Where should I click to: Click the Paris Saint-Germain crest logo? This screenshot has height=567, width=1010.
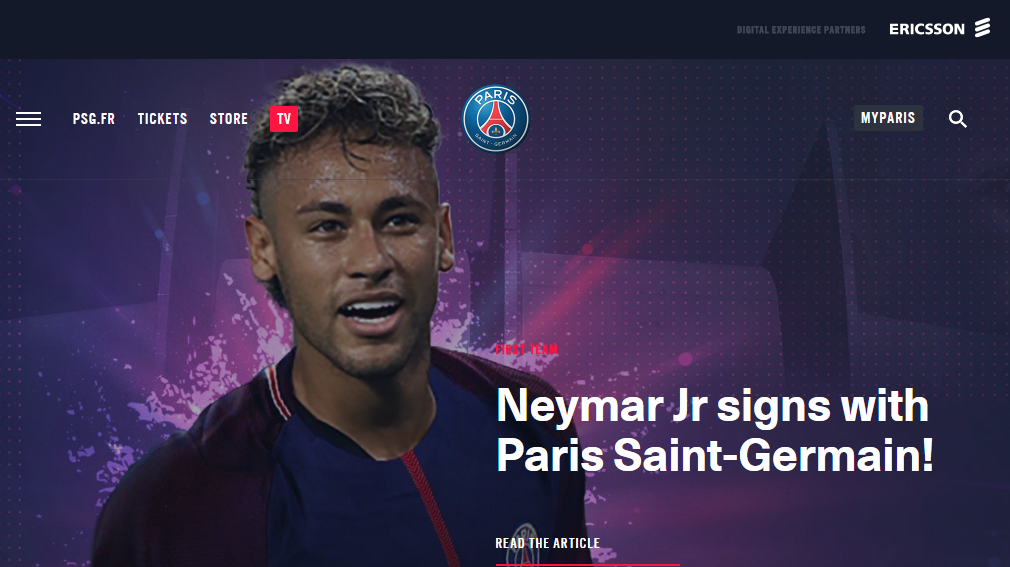[495, 119]
